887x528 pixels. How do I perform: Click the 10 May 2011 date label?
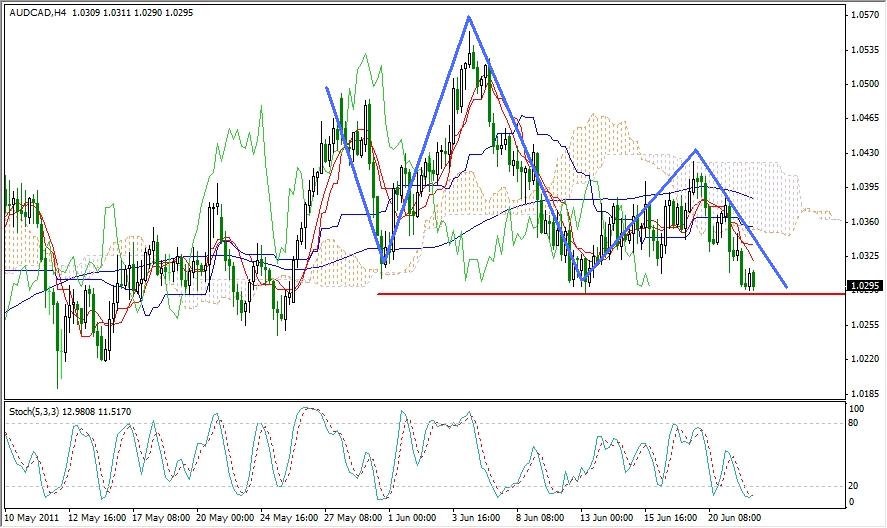click(x=32, y=517)
